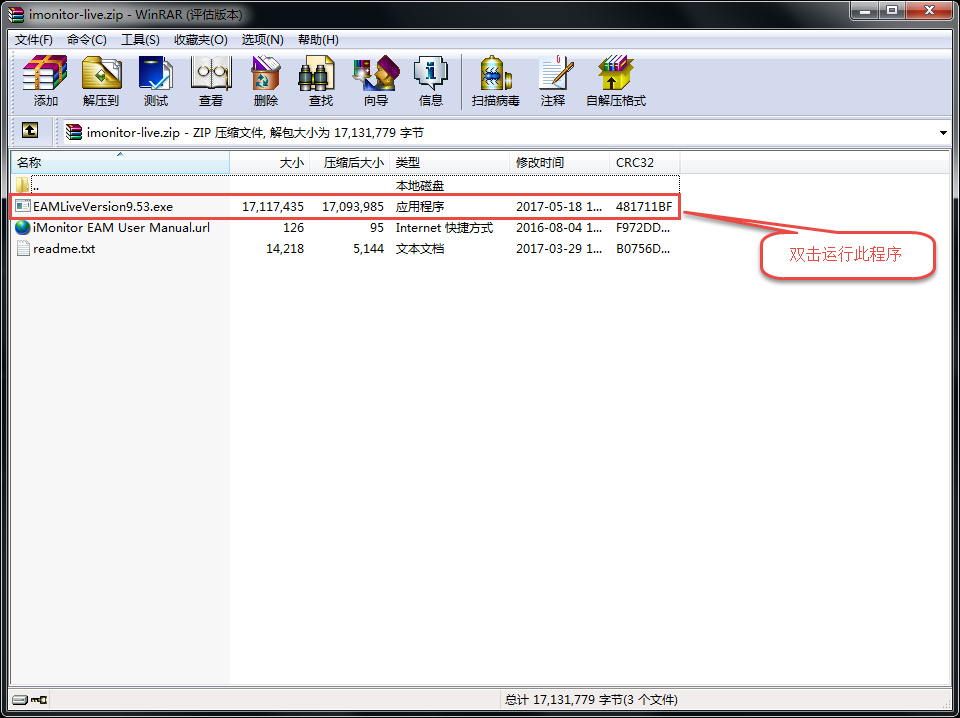Image resolution: width=960 pixels, height=718 pixels.
Task: Click the Internet 快捷方式 type cell
Action: (444, 228)
